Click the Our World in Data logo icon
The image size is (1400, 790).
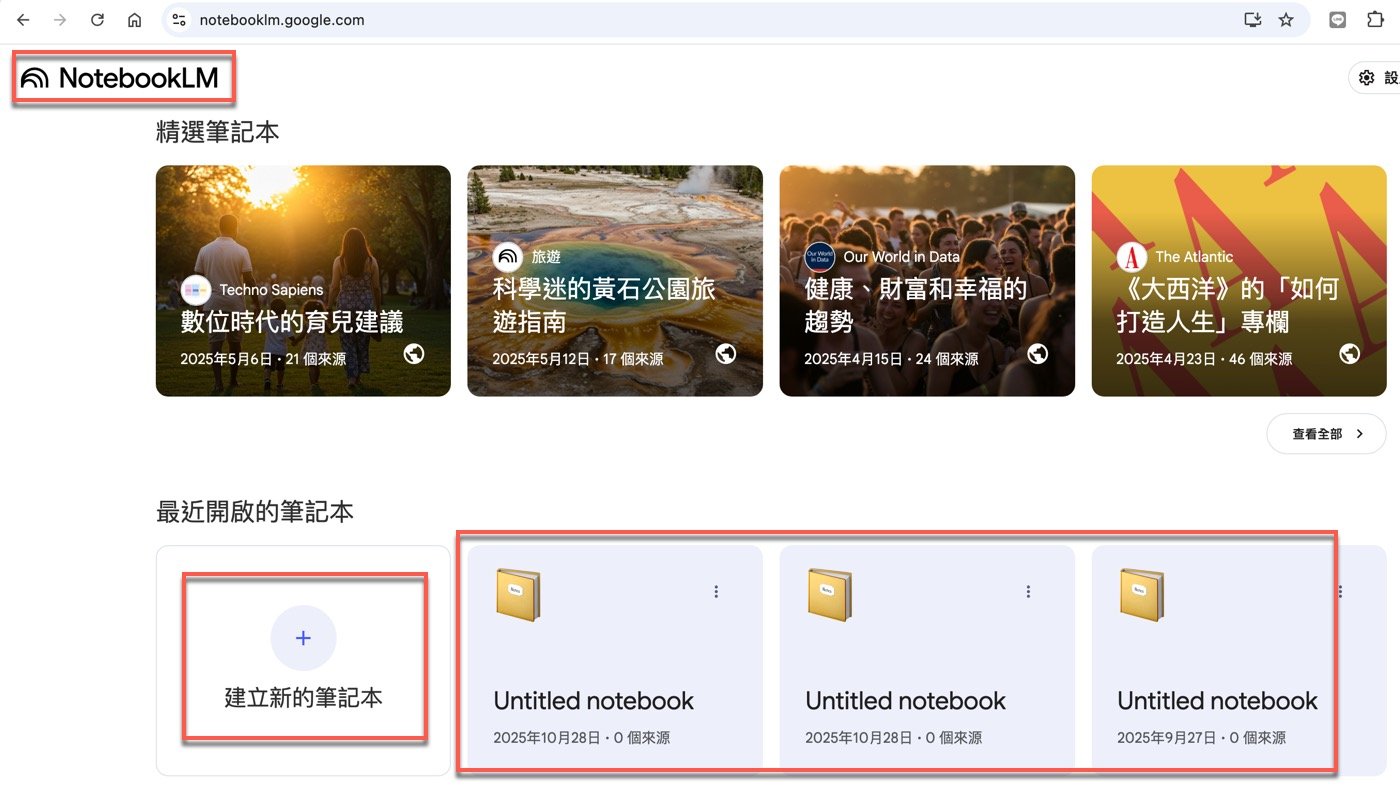click(819, 257)
